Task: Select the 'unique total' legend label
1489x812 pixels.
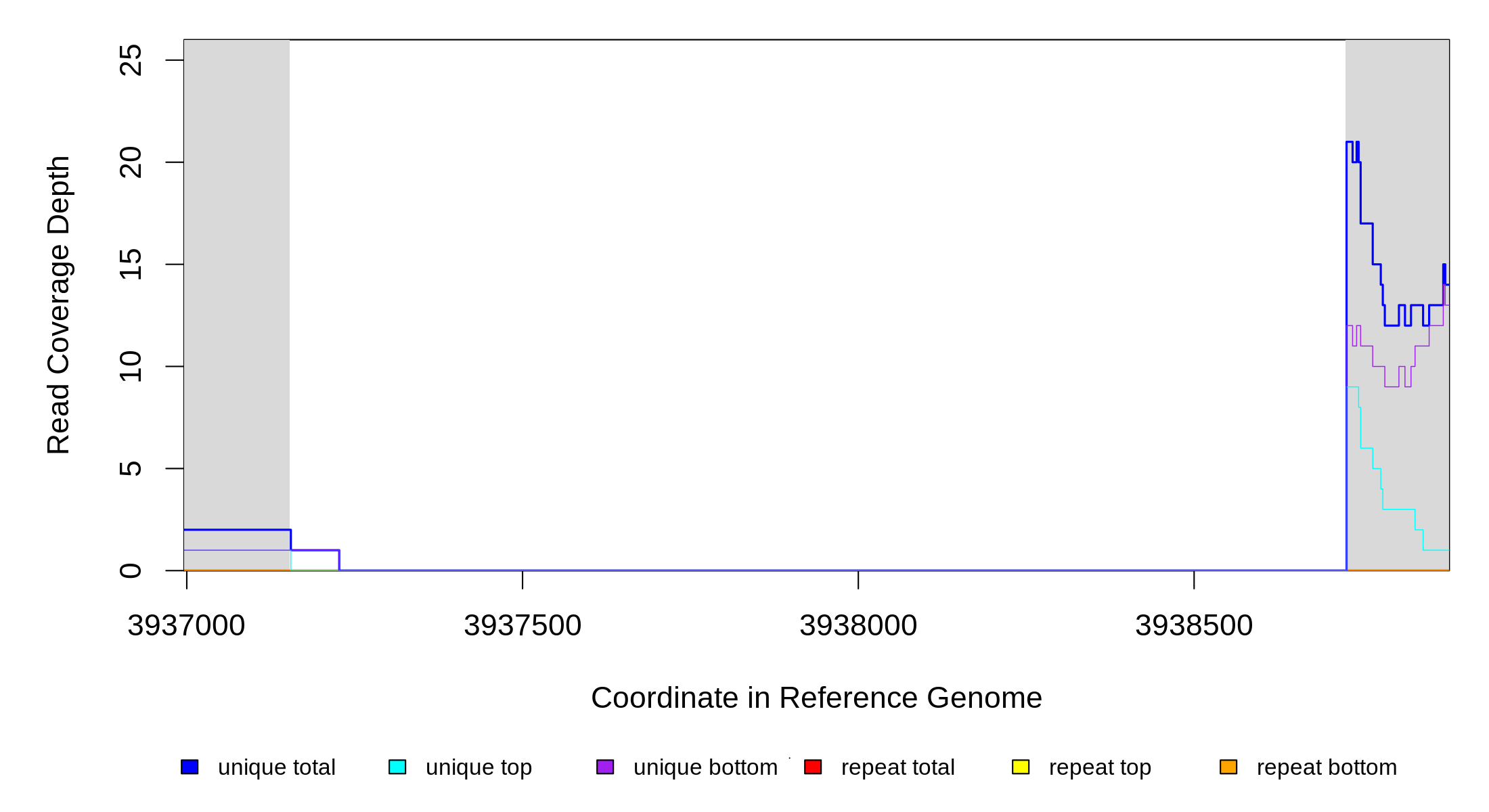Action: [276, 767]
